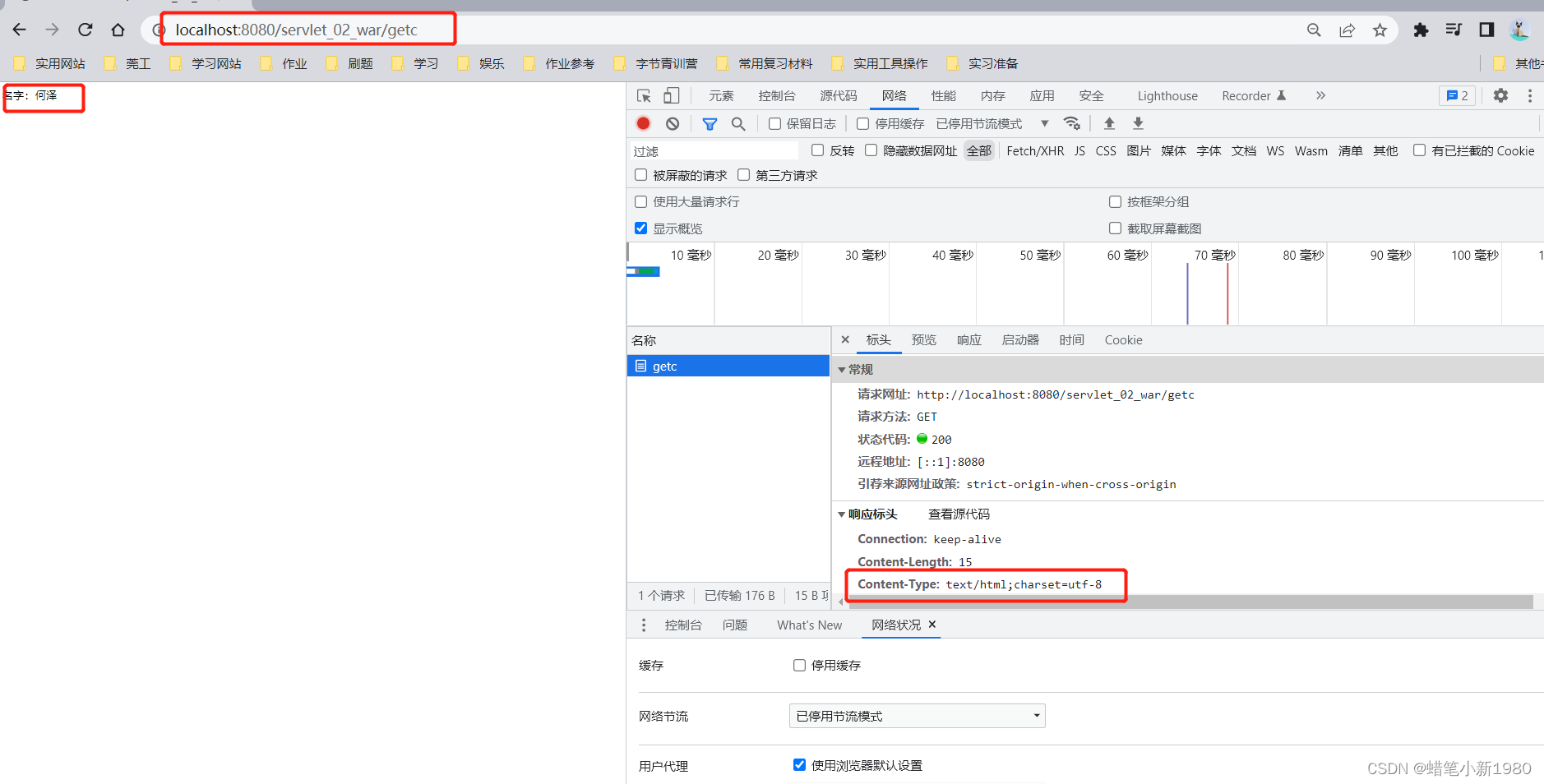The height and width of the screenshot is (784, 1544).
Task: Enable the 保留日志 checkbox
Action: pyautogui.click(x=774, y=123)
